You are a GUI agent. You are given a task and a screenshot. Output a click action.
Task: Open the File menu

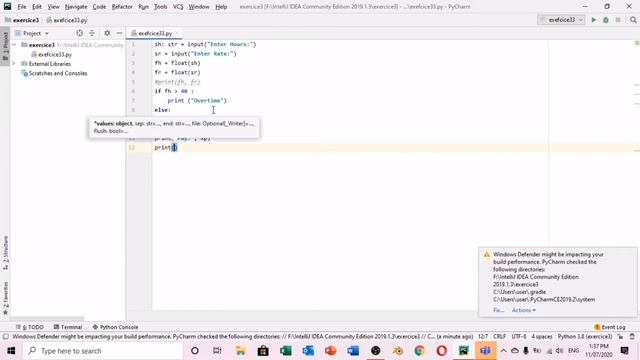coord(22,7)
